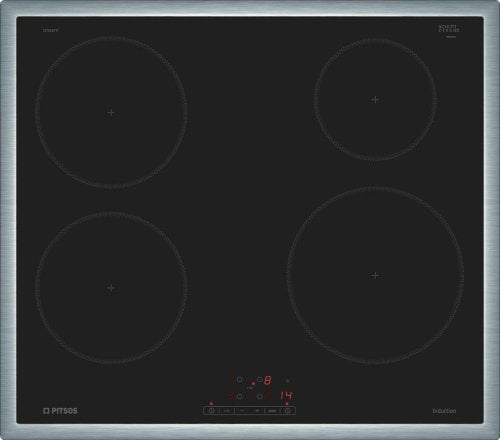Tap the red indicator dot above power sensor

(x=211, y=404)
